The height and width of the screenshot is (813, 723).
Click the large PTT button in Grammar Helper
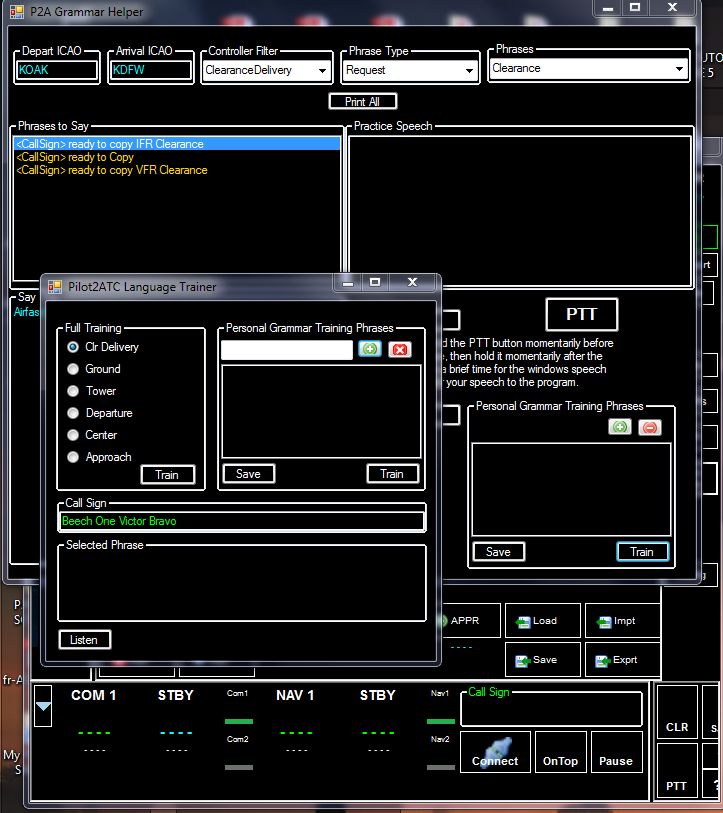tap(581, 314)
